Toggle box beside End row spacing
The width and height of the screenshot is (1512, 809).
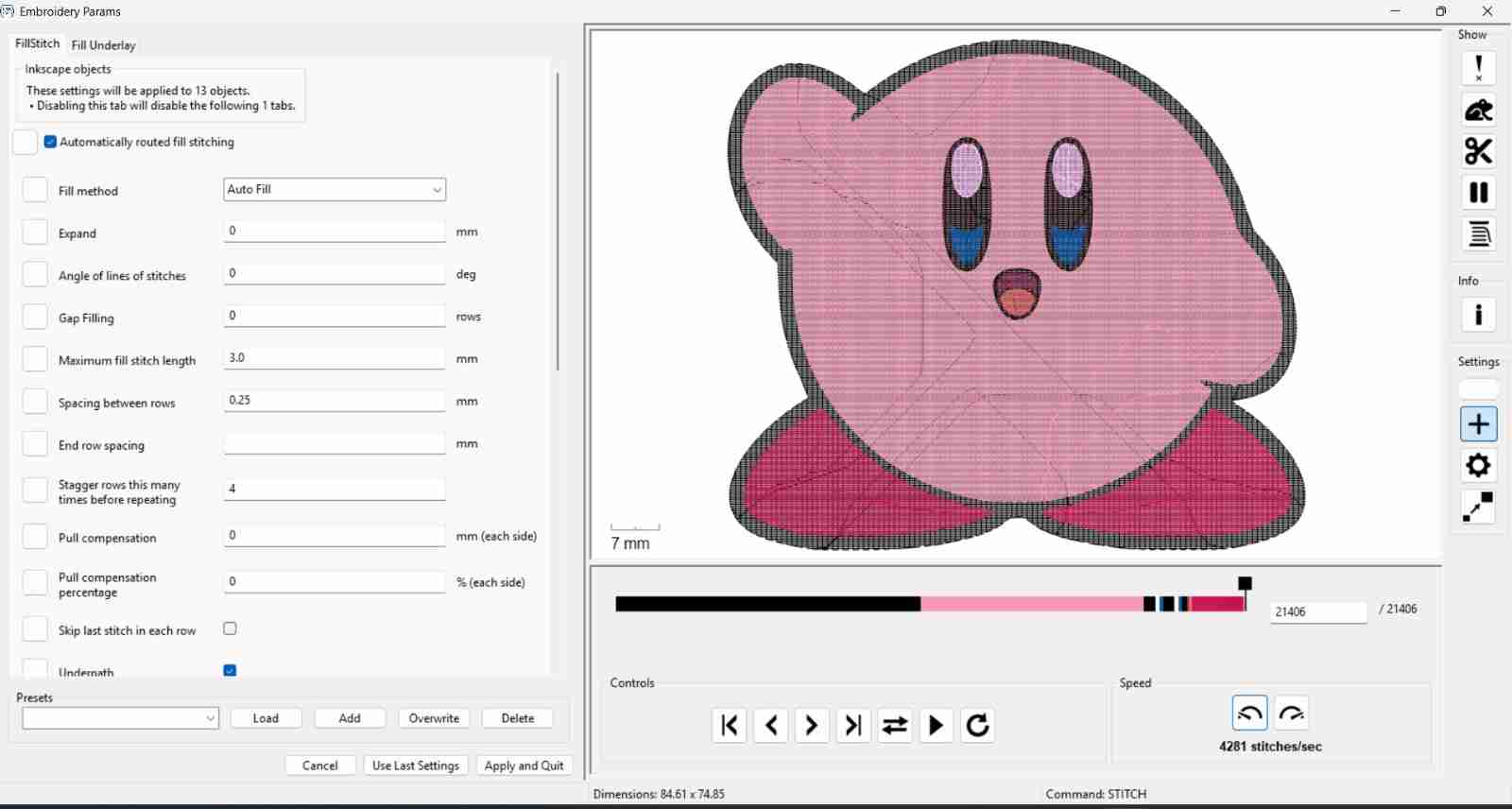(35, 444)
